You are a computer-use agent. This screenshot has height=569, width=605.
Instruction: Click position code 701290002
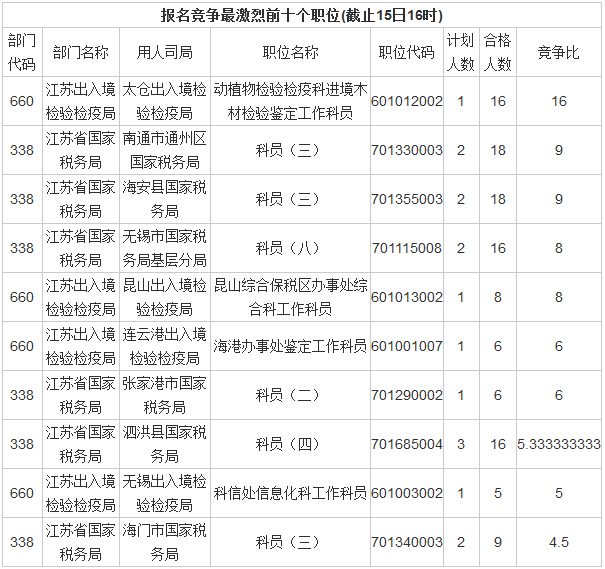click(407, 395)
